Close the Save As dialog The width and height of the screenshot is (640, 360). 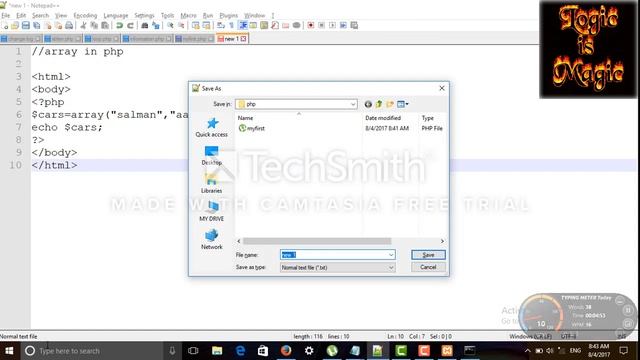[x=442, y=88]
